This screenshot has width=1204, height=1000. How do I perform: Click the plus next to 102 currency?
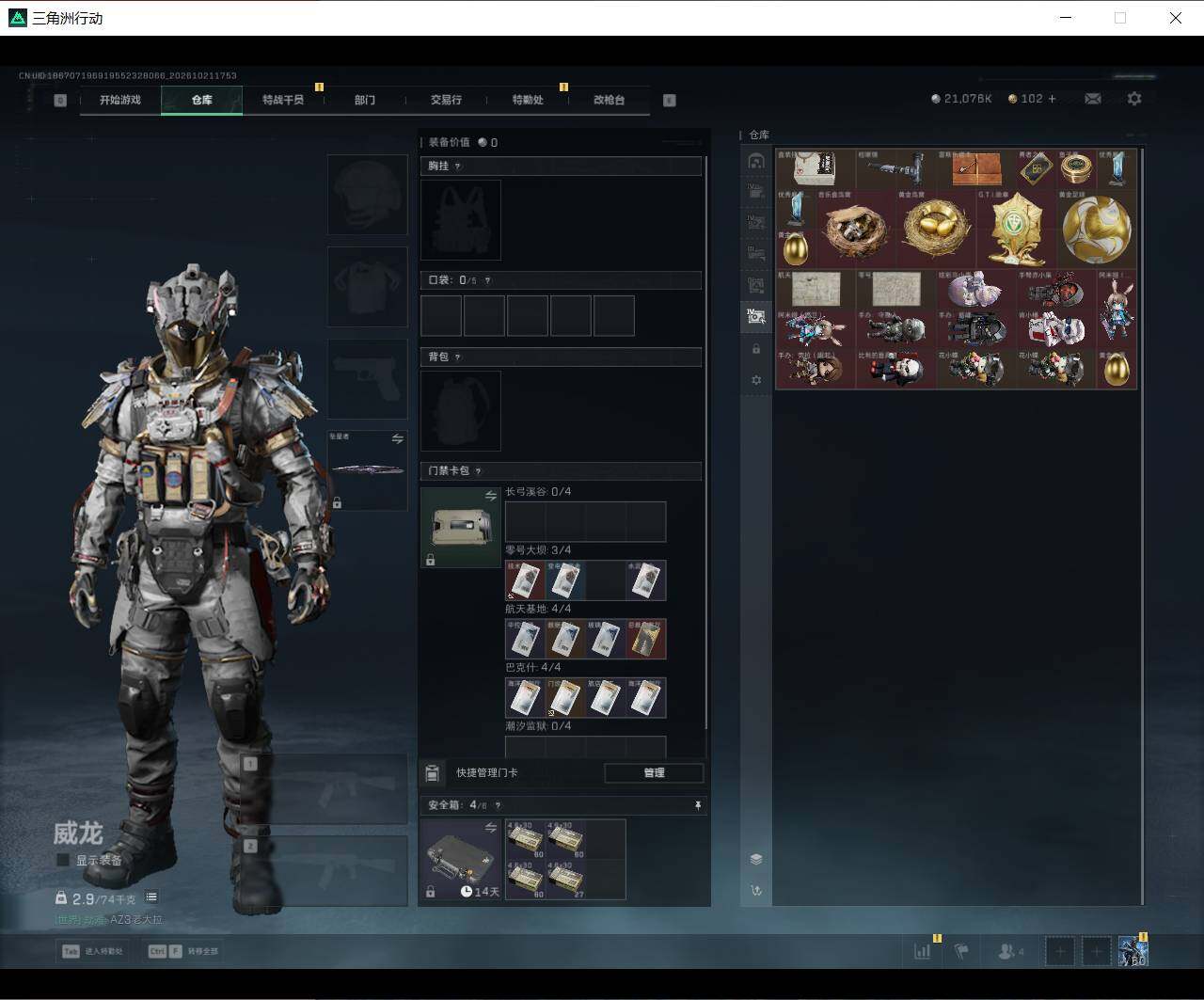pyautogui.click(x=1052, y=99)
